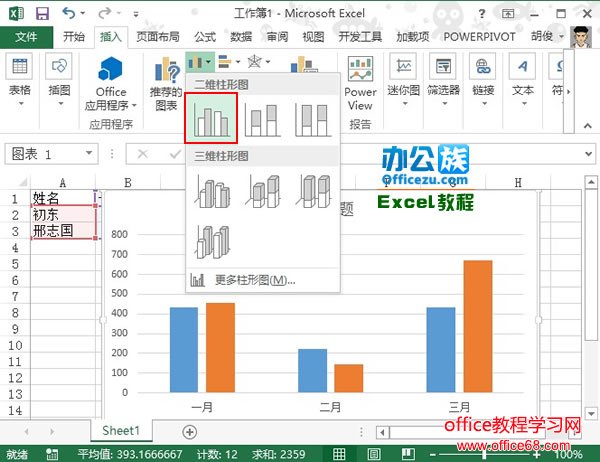
Task: Click the zoom out minus button
Action: (x=433, y=454)
